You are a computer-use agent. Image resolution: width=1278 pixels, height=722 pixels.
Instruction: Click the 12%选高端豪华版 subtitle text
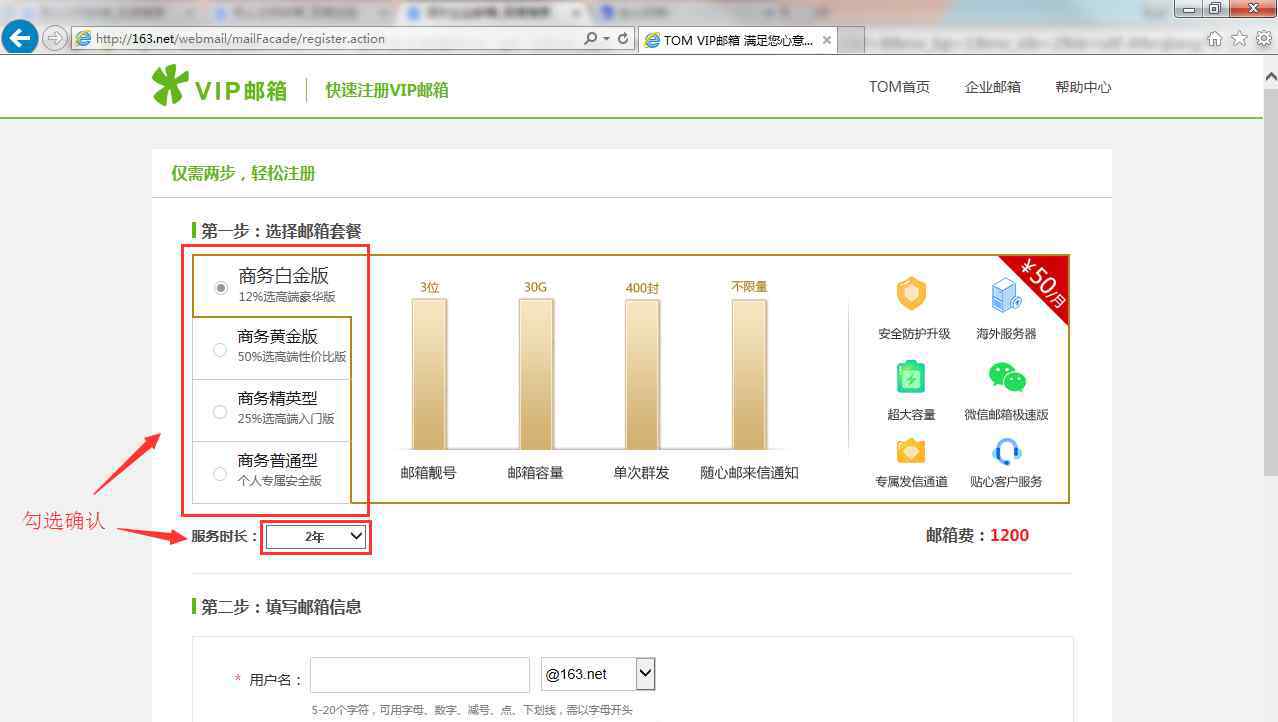coord(287,297)
